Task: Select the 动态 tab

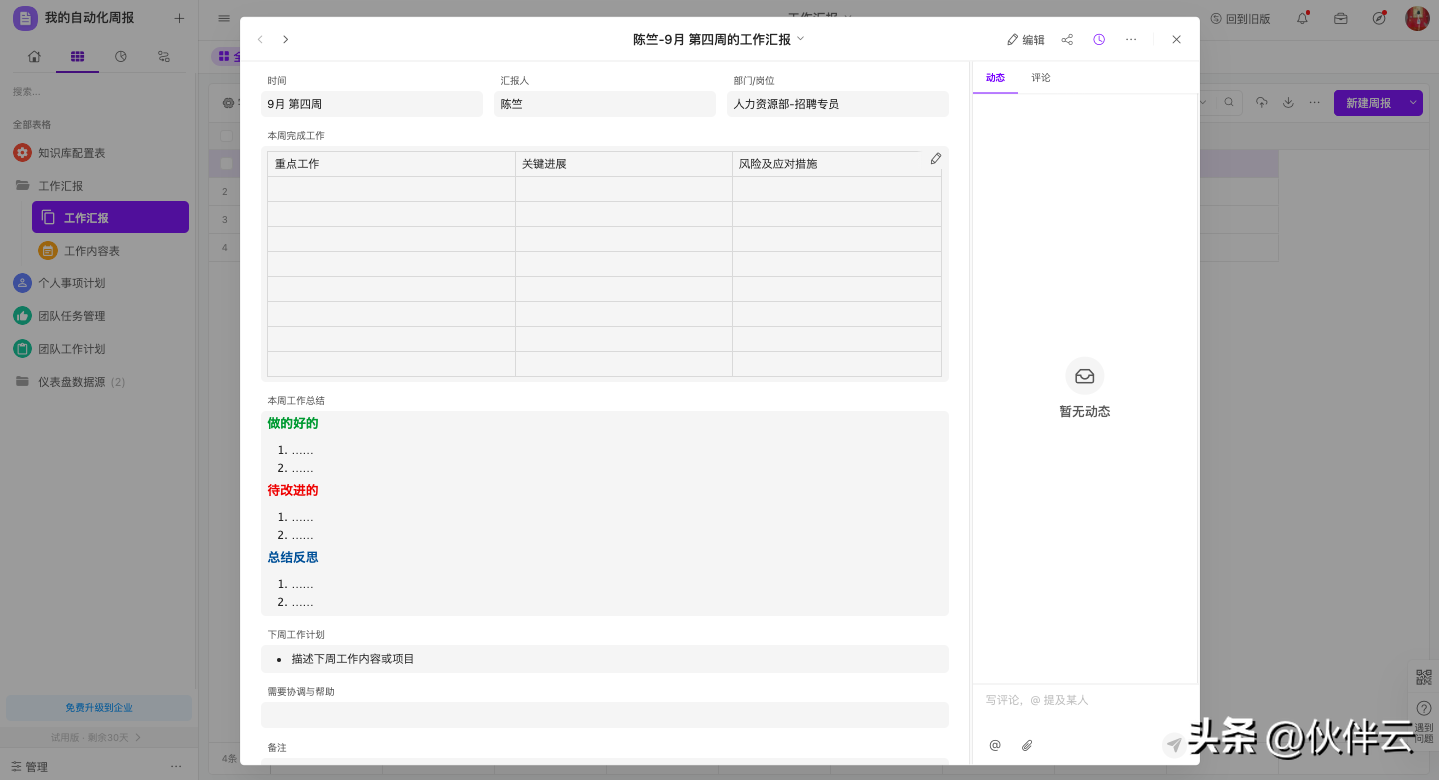Action: [x=995, y=78]
